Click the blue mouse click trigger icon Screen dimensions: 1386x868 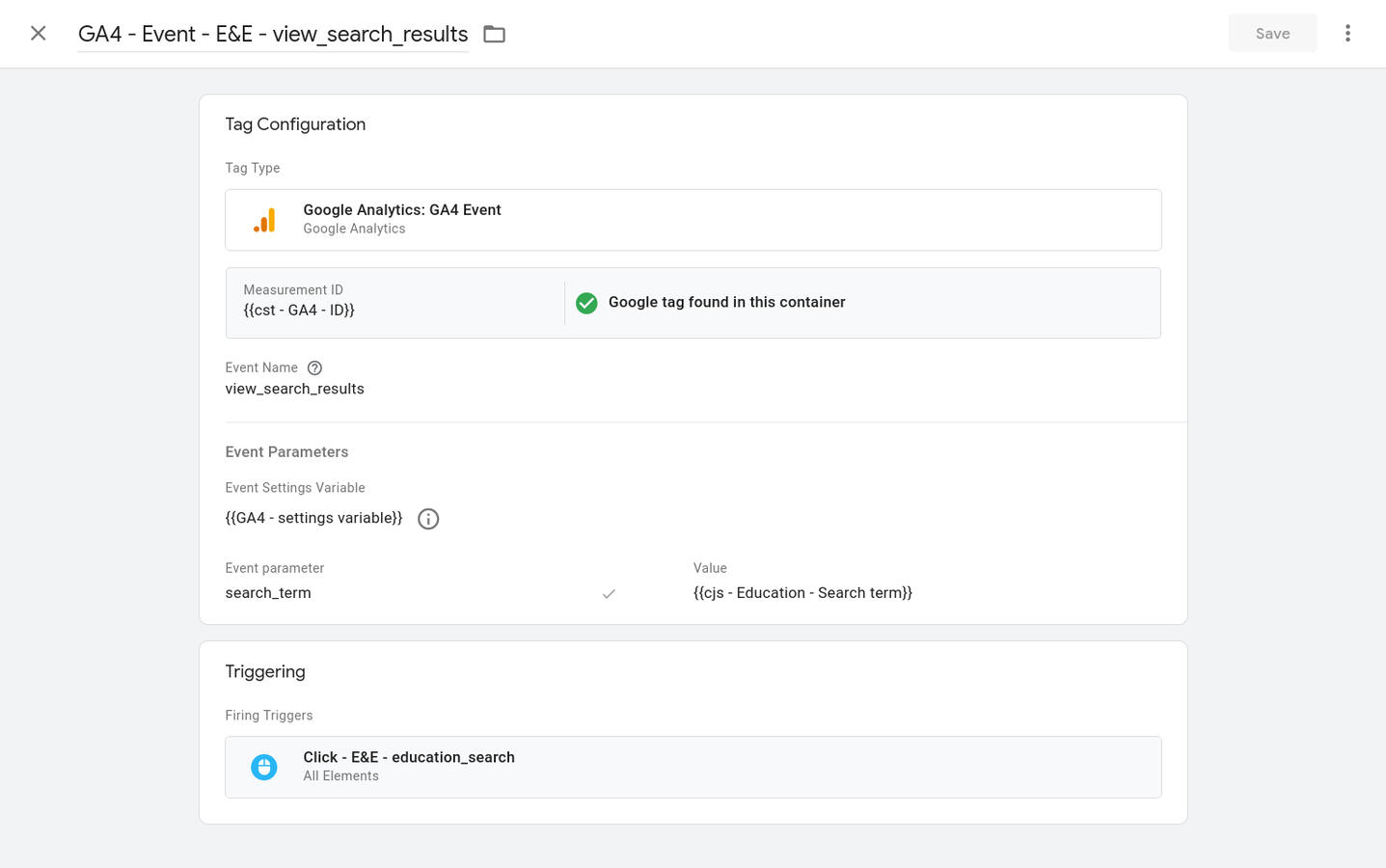[264, 767]
